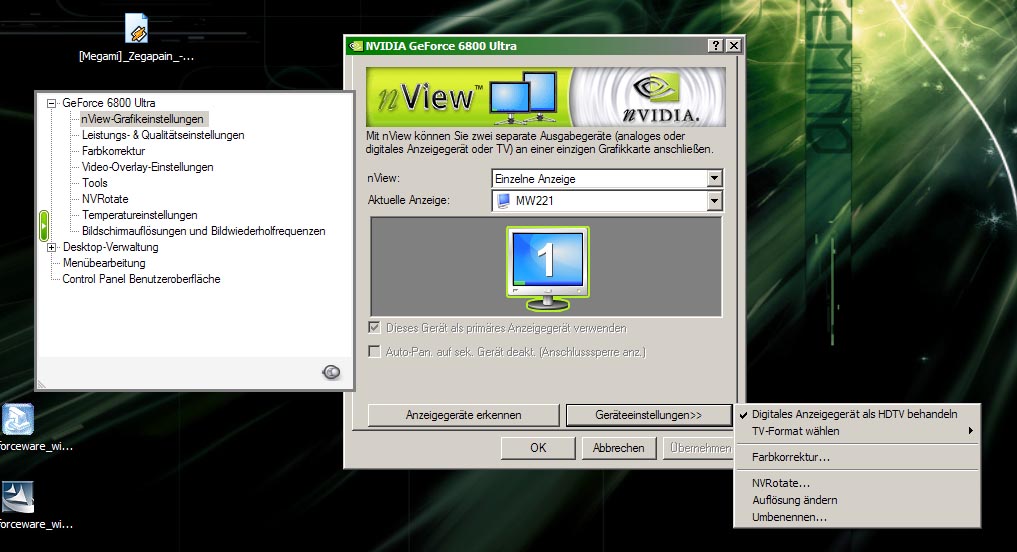The width and height of the screenshot is (1017, 552).
Task: Click 'Geräteeinstellungen>>' button
Action: [x=649, y=415]
